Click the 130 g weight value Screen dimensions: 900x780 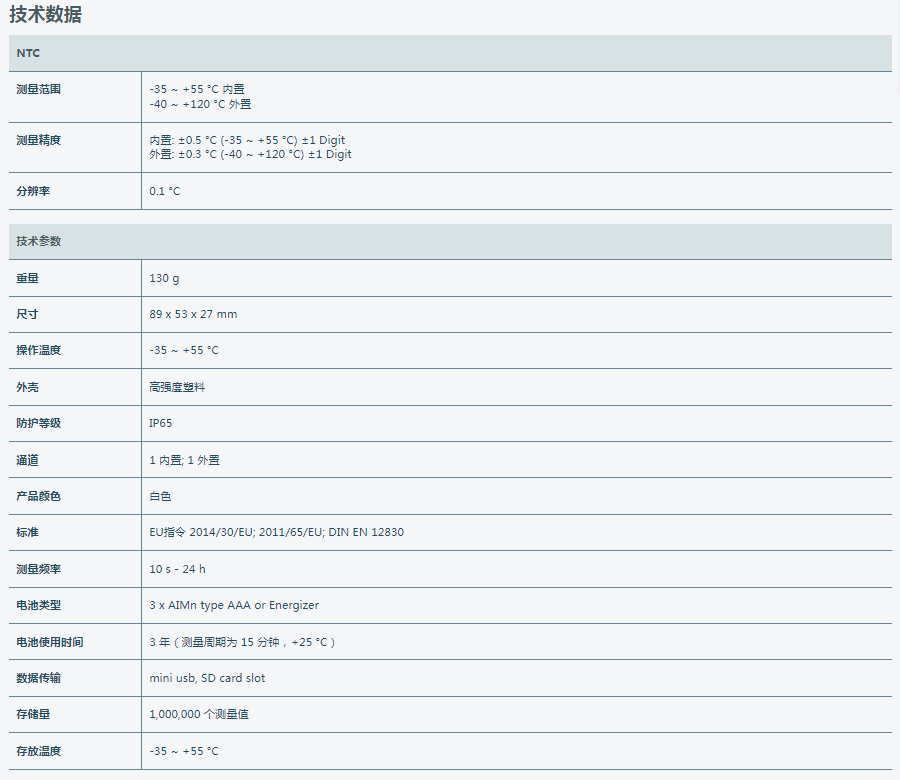165,278
